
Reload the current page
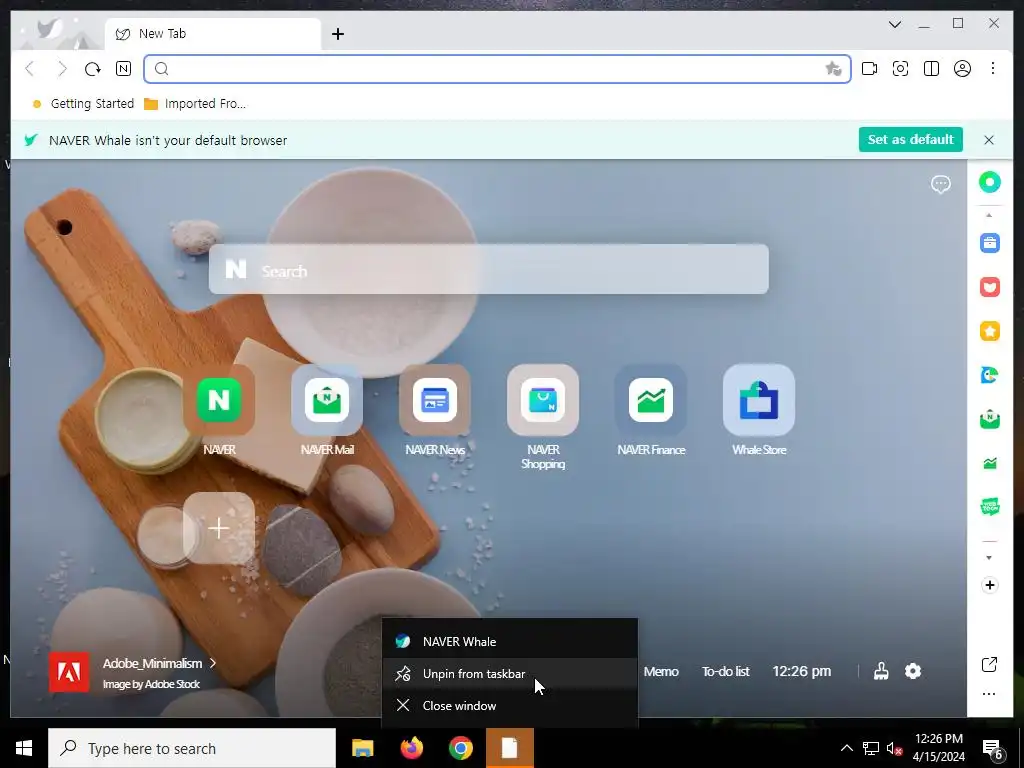(x=93, y=69)
